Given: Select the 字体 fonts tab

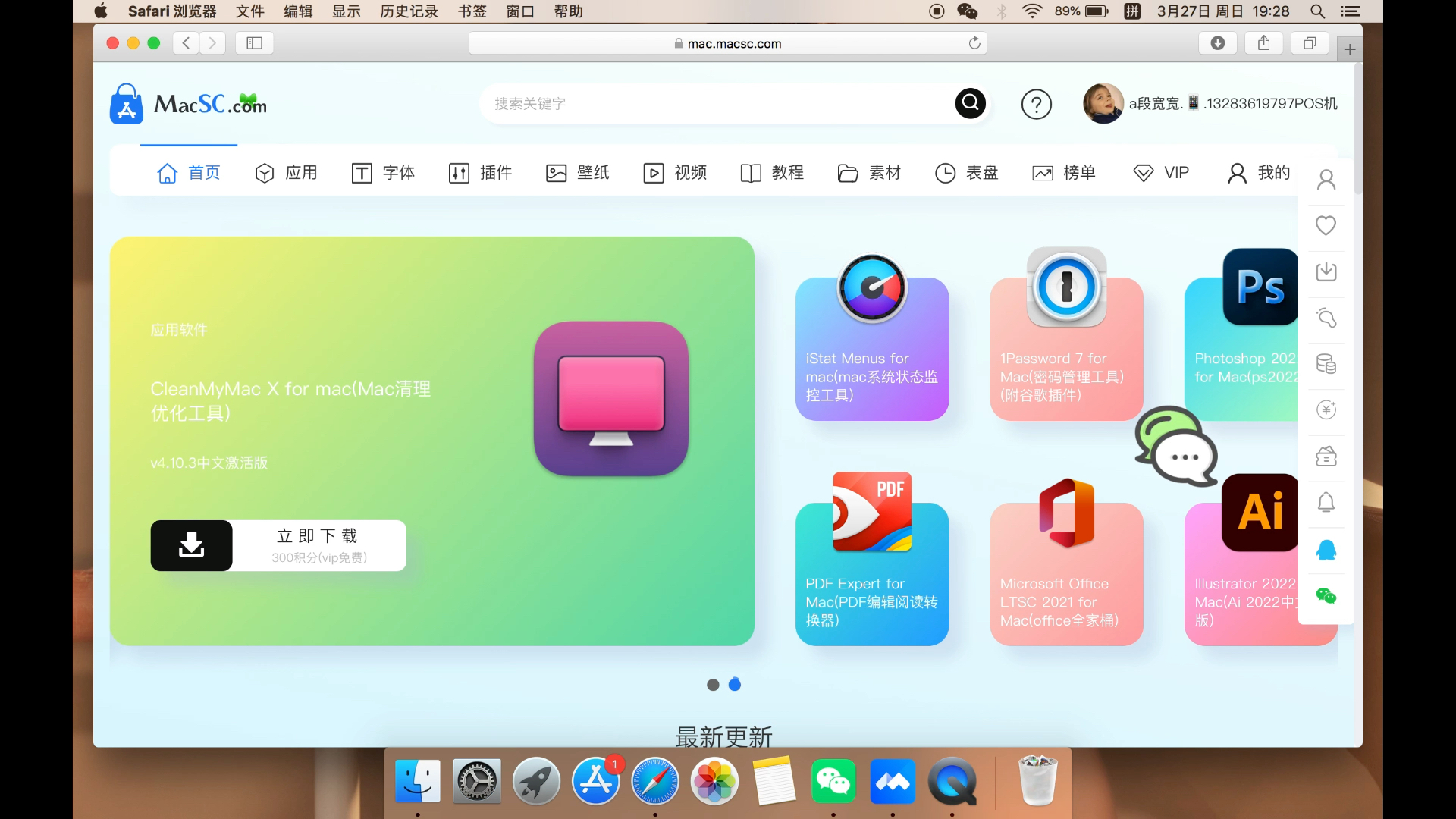Looking at the screenshot, I should point(383,173).
